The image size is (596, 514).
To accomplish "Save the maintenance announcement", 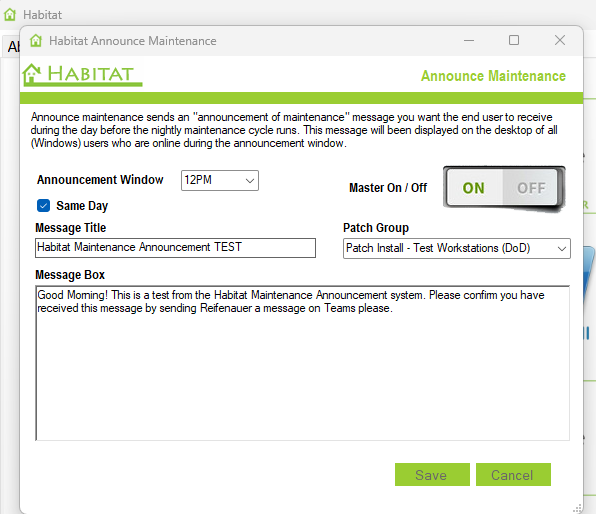I will point(432,474).
